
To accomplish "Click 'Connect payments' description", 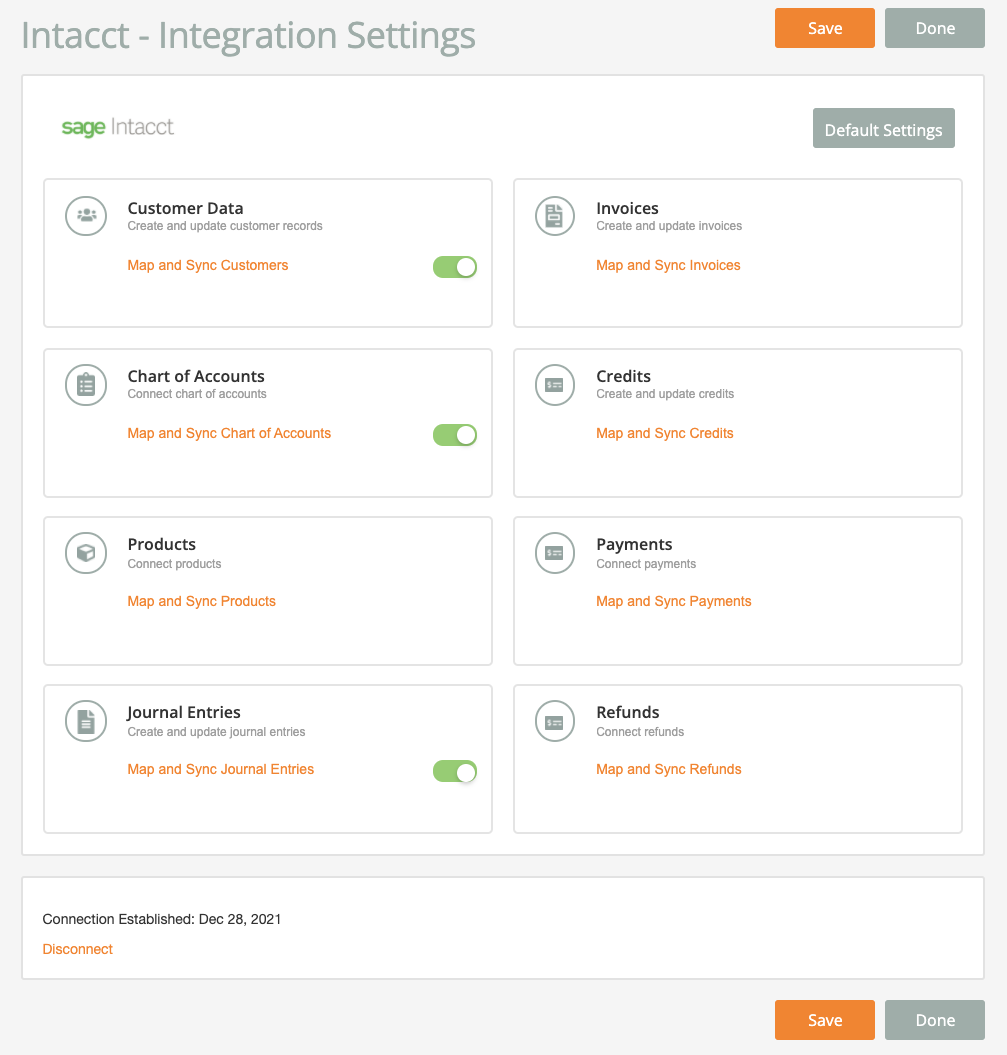I will tap(646, 564).
